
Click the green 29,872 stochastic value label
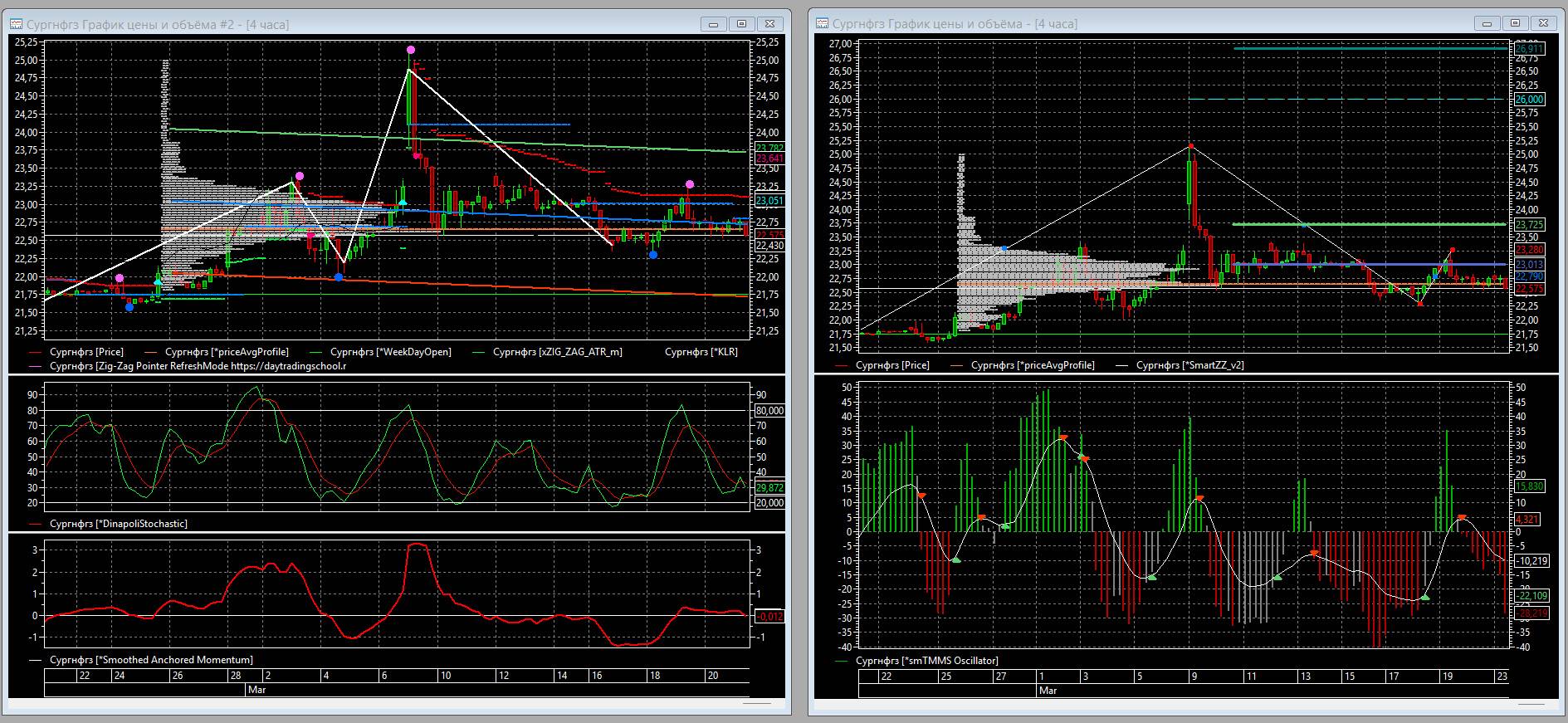pos(769,488)
